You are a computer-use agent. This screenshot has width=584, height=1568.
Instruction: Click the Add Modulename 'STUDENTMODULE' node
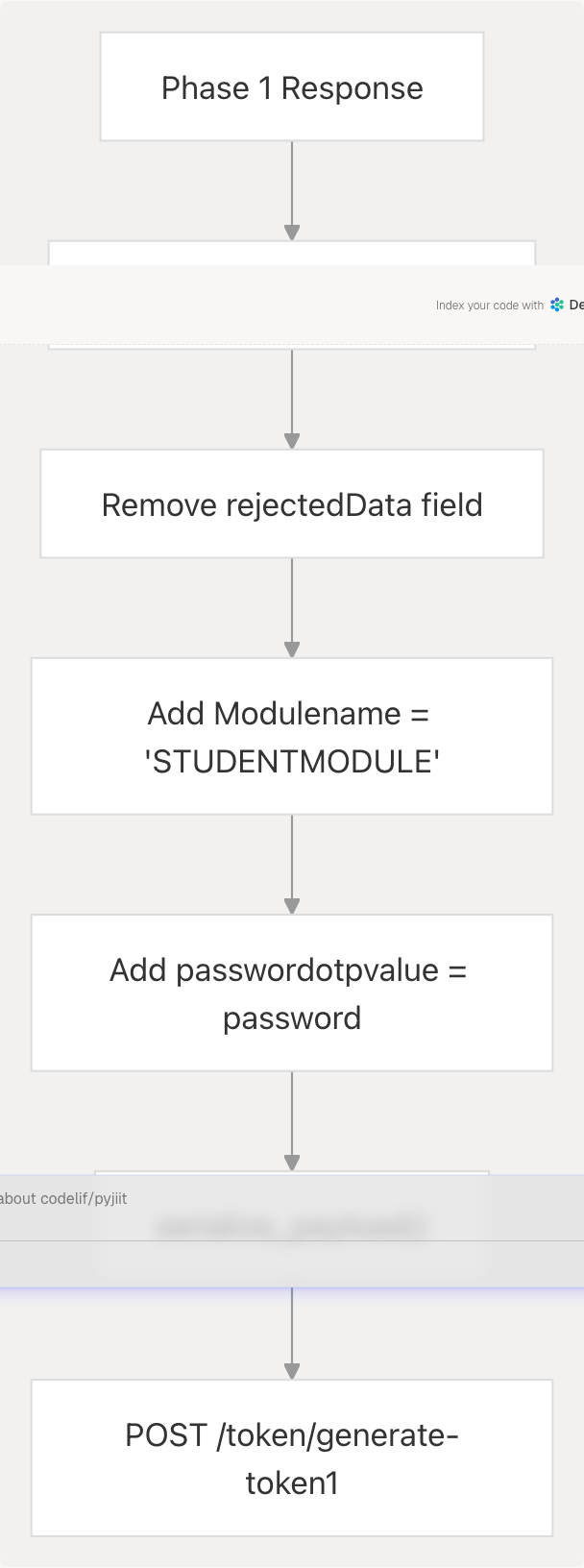(292, 736)
